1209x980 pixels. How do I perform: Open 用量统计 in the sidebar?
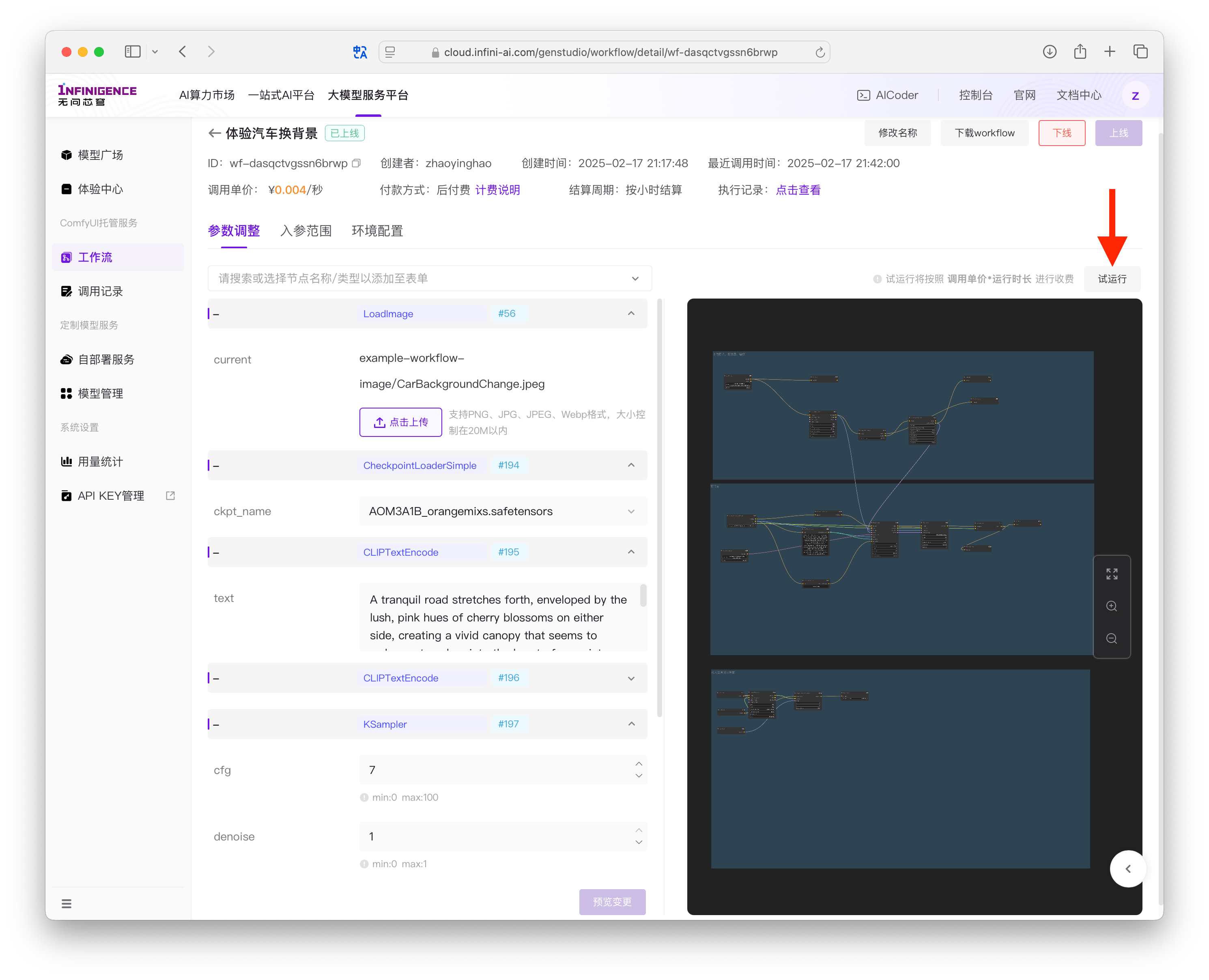pyautogui.click(x=118, y=462)
